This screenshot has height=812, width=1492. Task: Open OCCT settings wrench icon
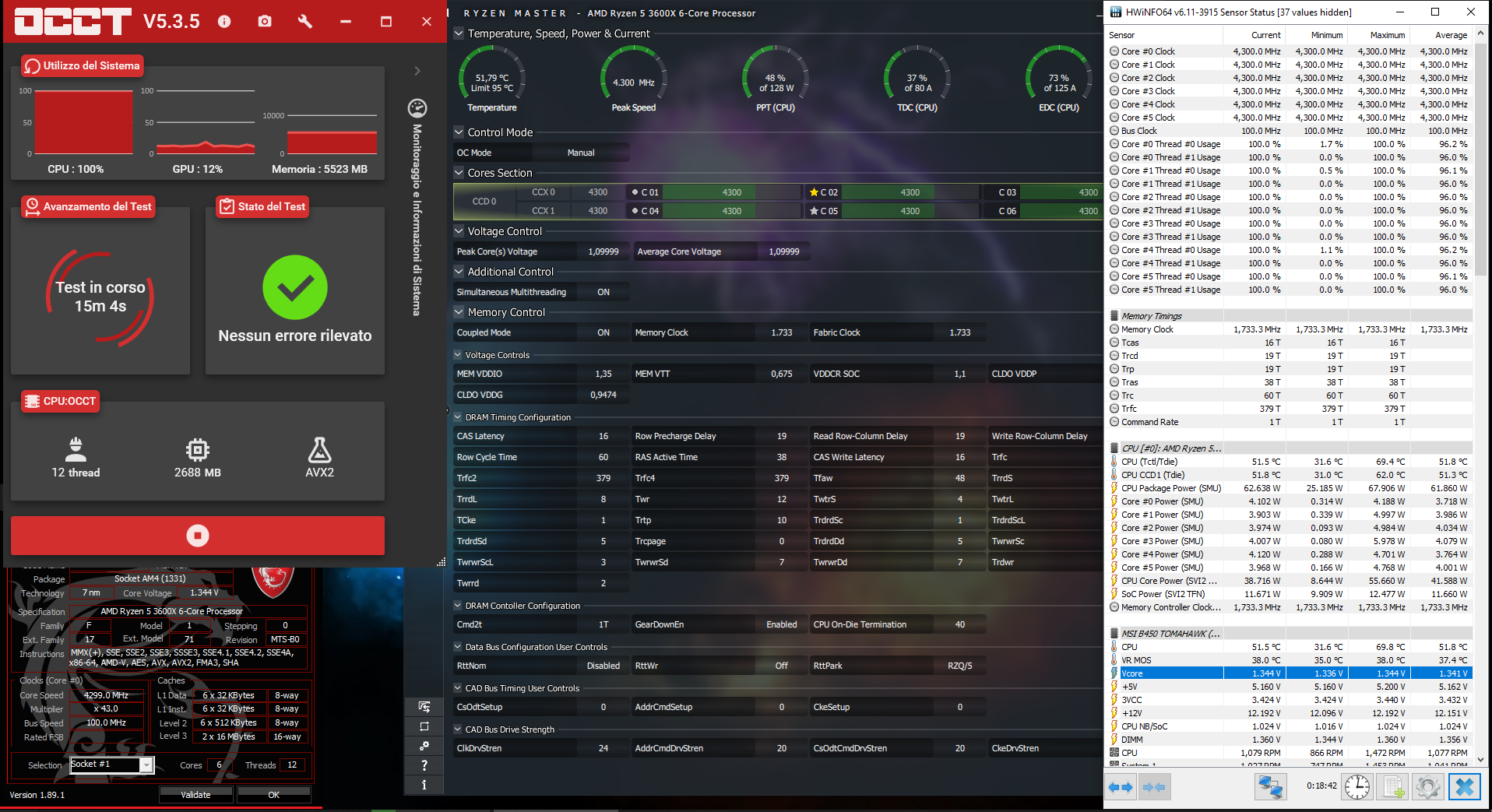(x=305, y=21)
